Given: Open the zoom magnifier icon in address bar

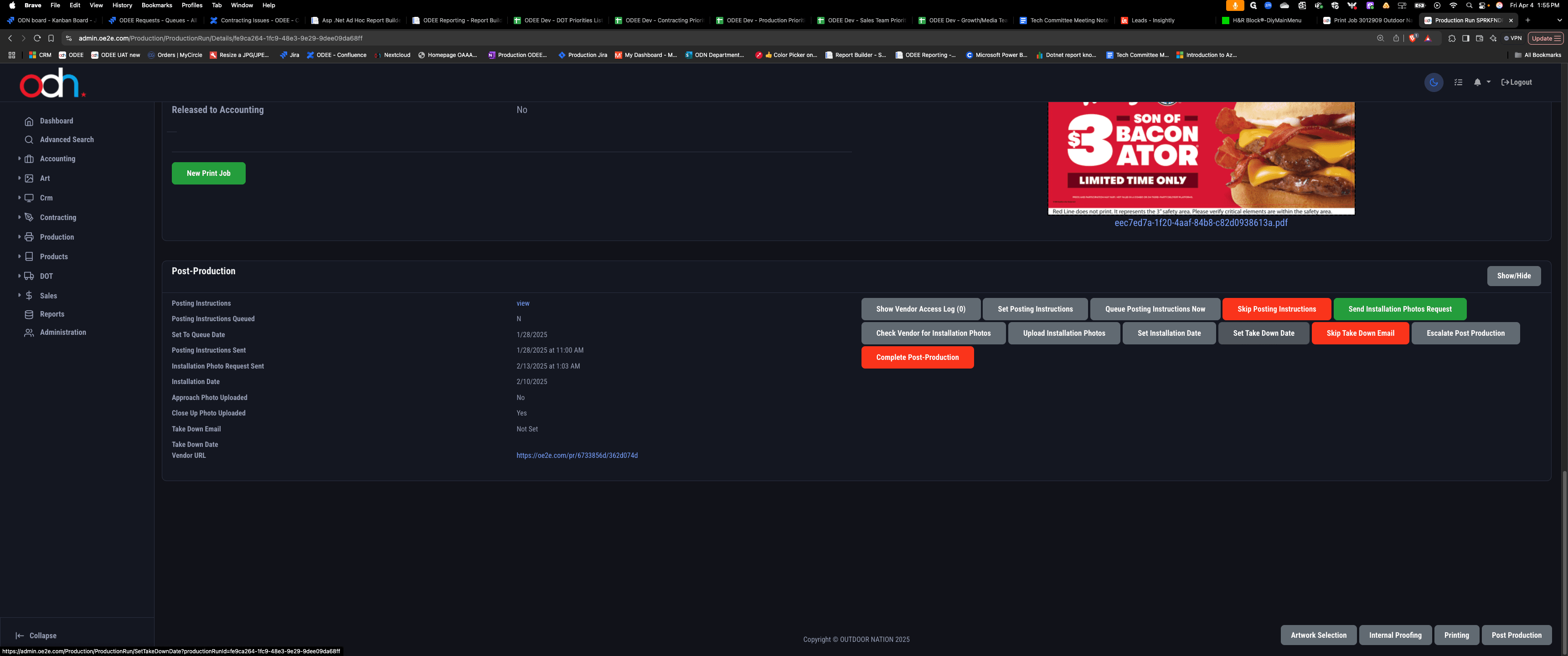Looking at the screenshot, I should tap(1380, 38).
